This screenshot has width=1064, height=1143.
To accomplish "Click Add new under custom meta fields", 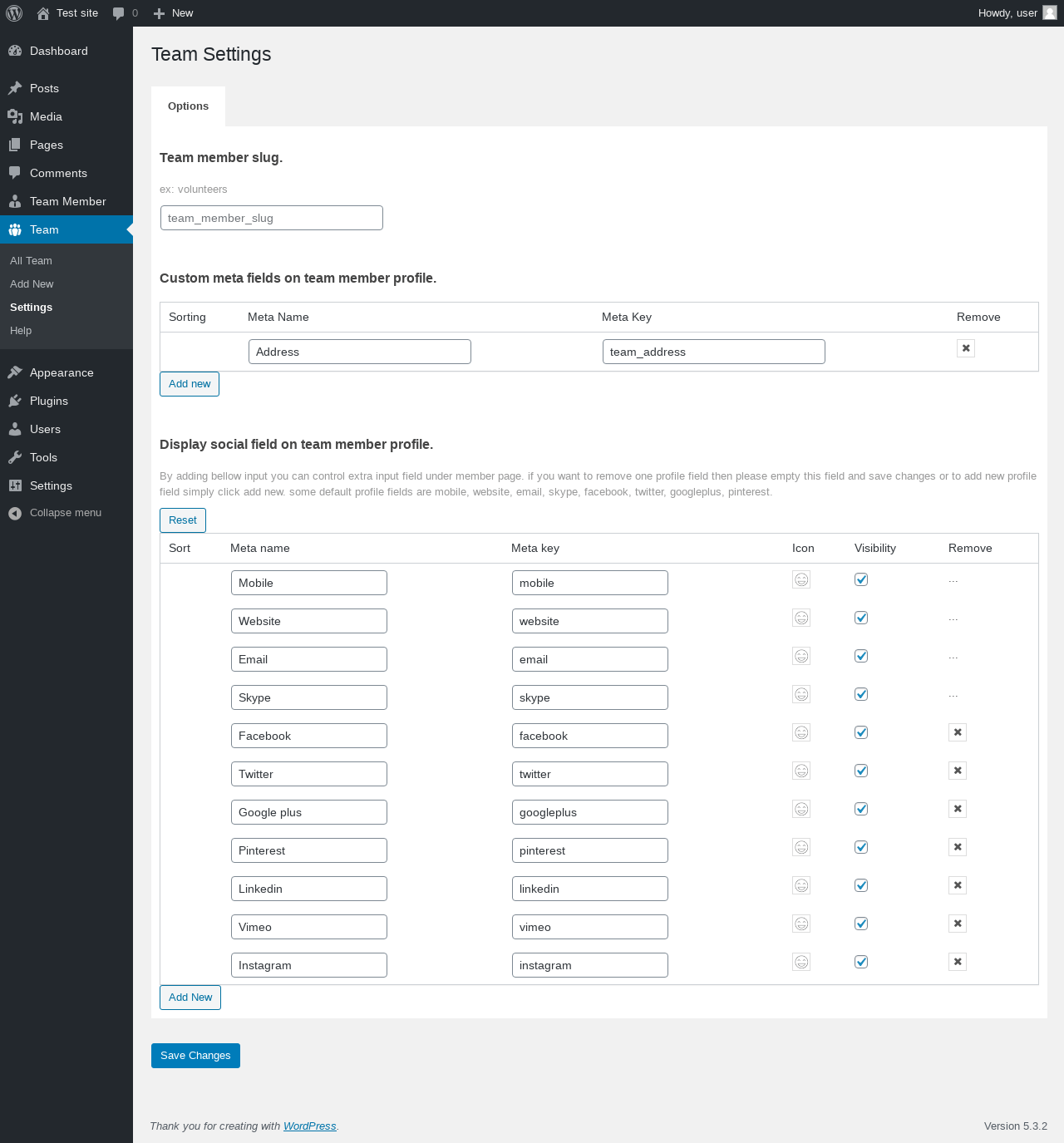I will (x=190, y=384).
